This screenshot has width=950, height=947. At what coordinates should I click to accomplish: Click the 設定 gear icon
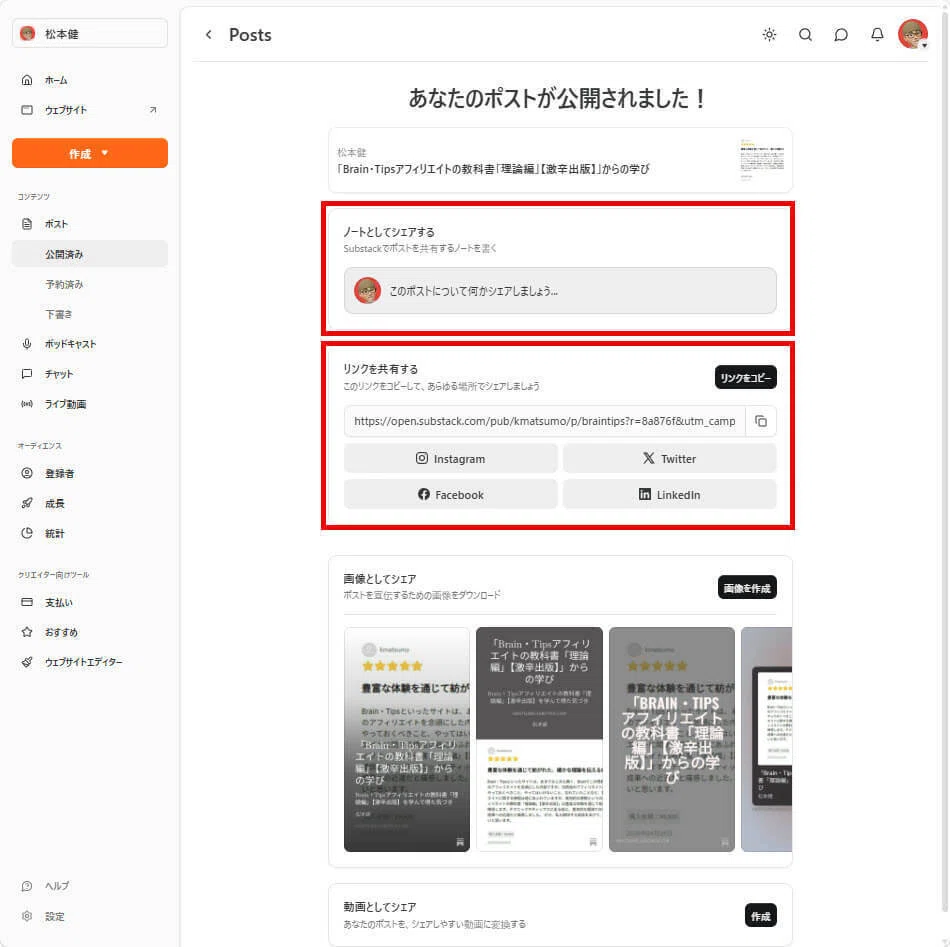point(27,916)
